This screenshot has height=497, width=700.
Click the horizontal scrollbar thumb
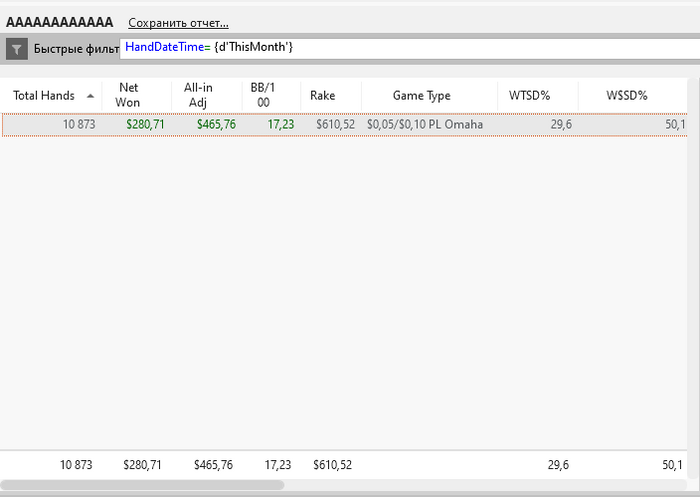(142, 485)
